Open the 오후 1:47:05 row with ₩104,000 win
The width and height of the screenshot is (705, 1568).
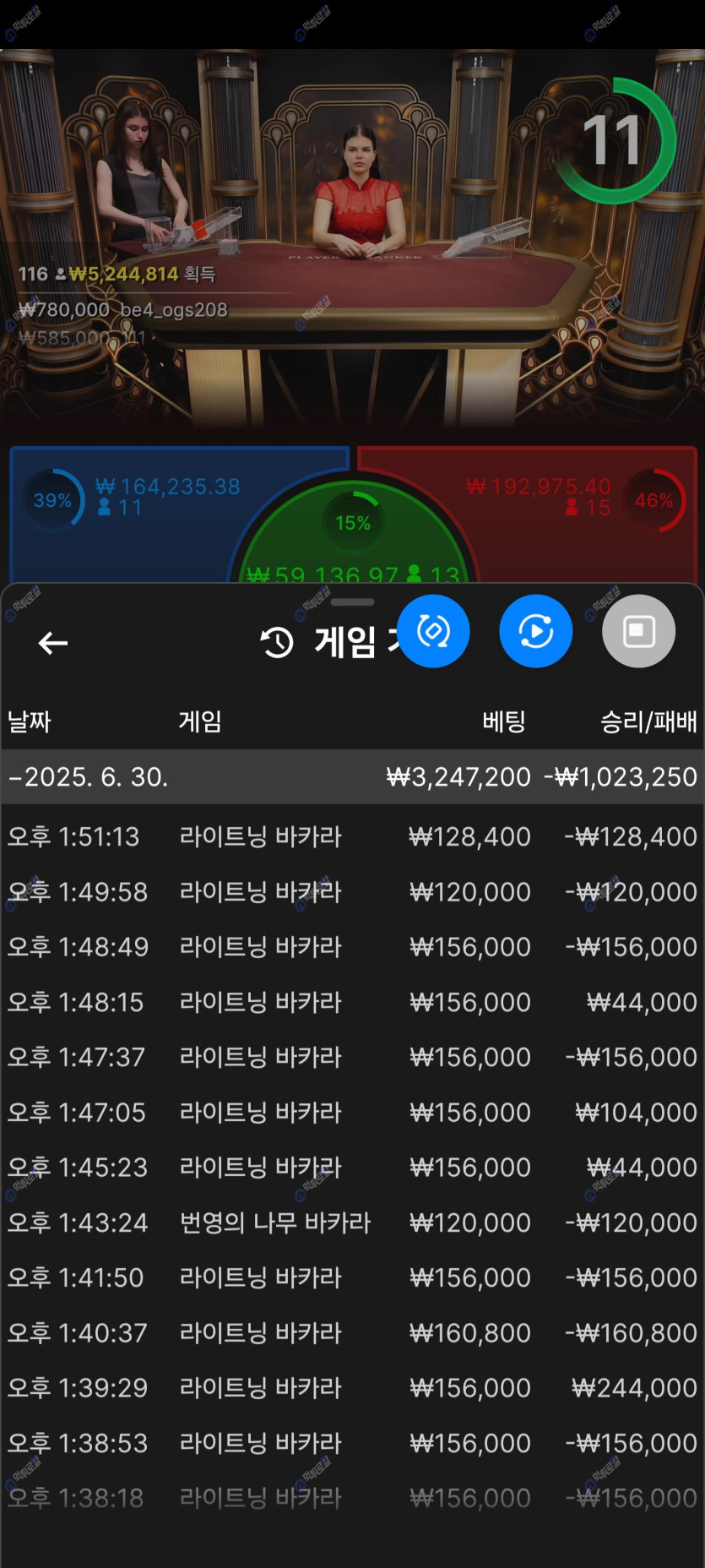(352, 1113)
